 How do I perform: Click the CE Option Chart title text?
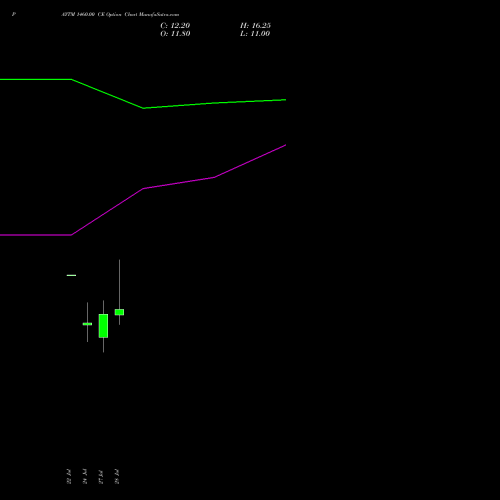(x=120, y=14)
